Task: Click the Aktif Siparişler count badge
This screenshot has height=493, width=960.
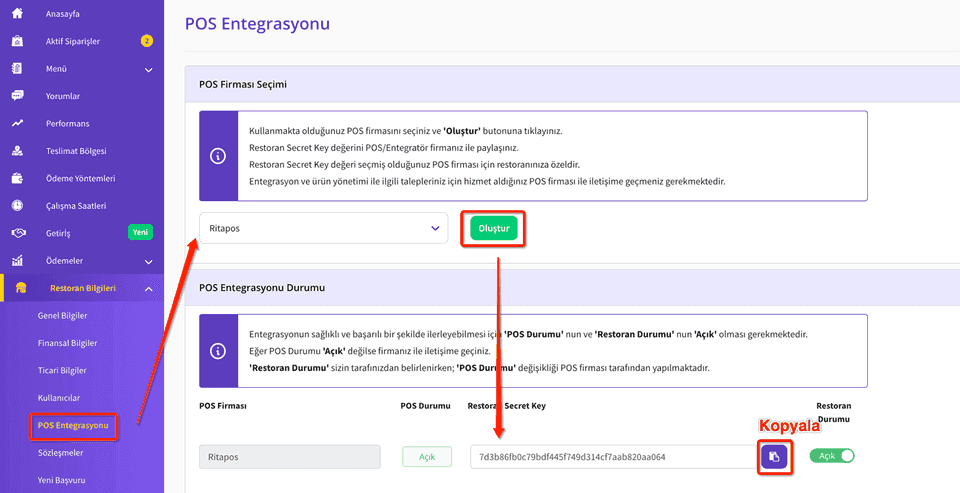Action: tap(146, 41)
